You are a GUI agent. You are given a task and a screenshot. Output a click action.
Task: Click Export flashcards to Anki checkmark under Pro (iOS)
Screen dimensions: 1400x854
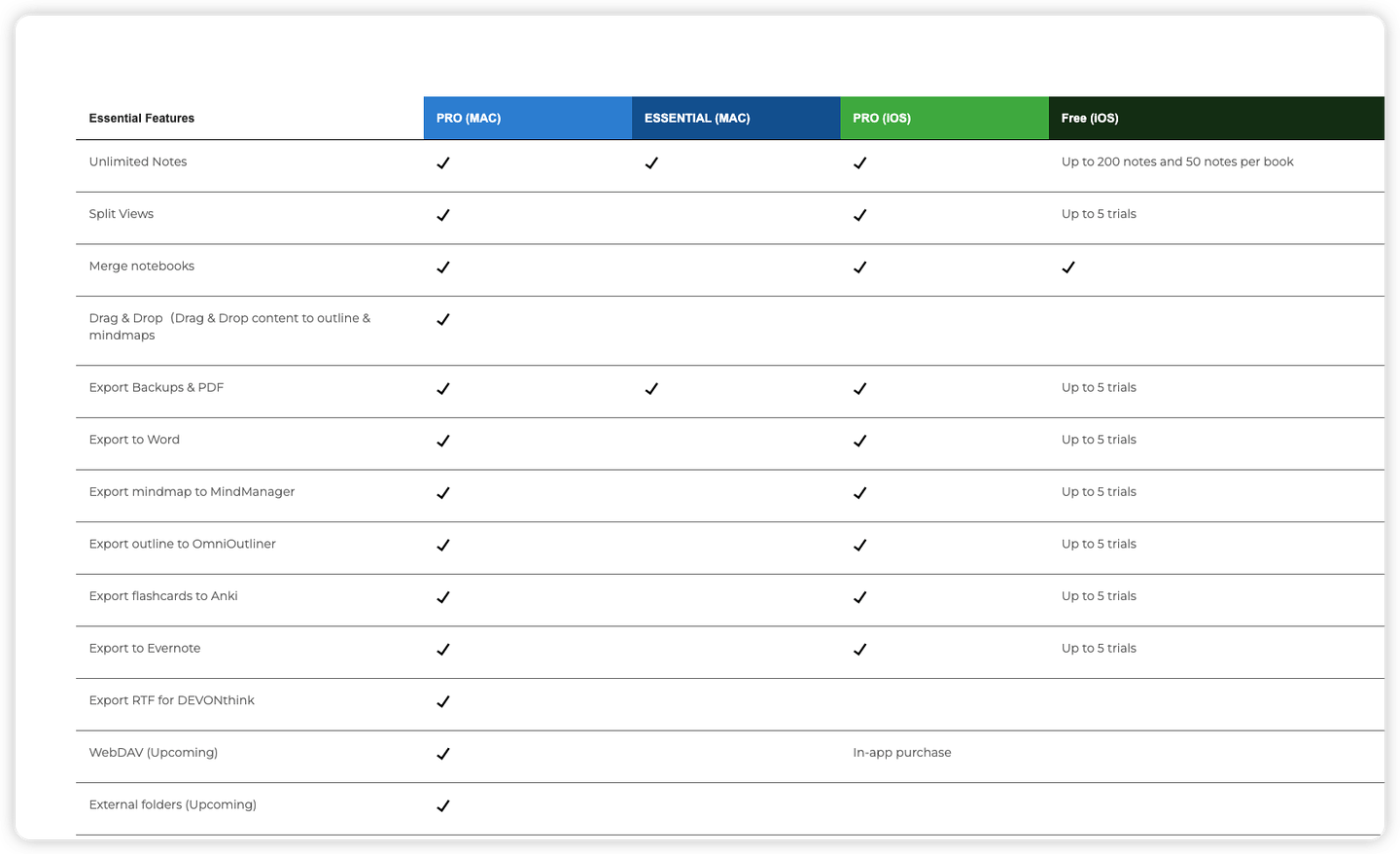[x=859, y=597]
